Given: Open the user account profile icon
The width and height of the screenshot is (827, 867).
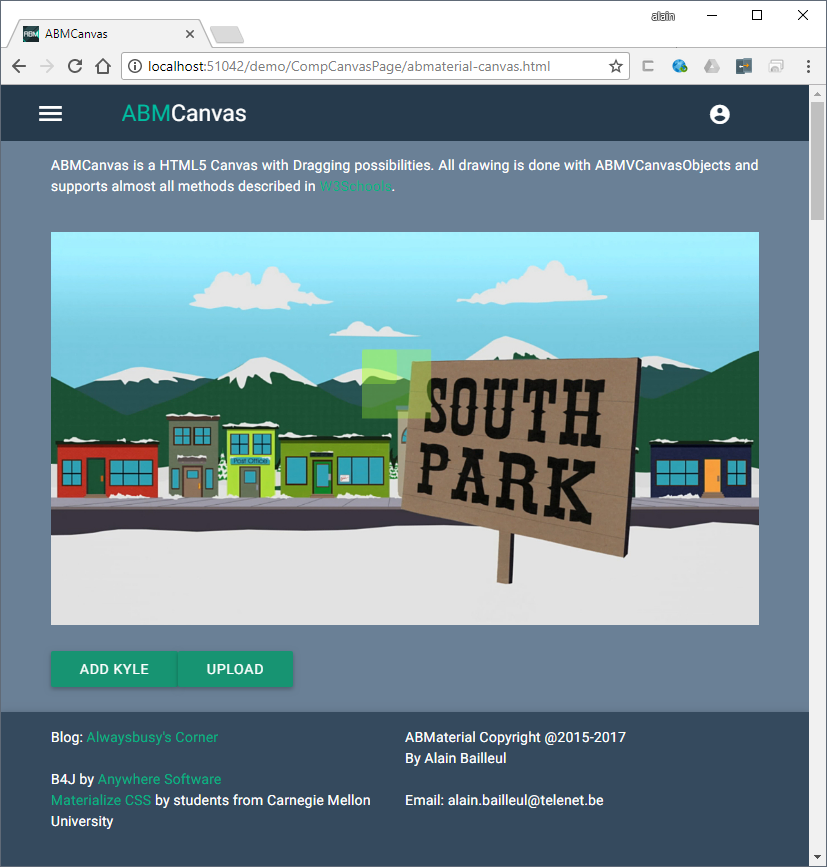Looking at the screenshot, I should (x=719, y=114).
